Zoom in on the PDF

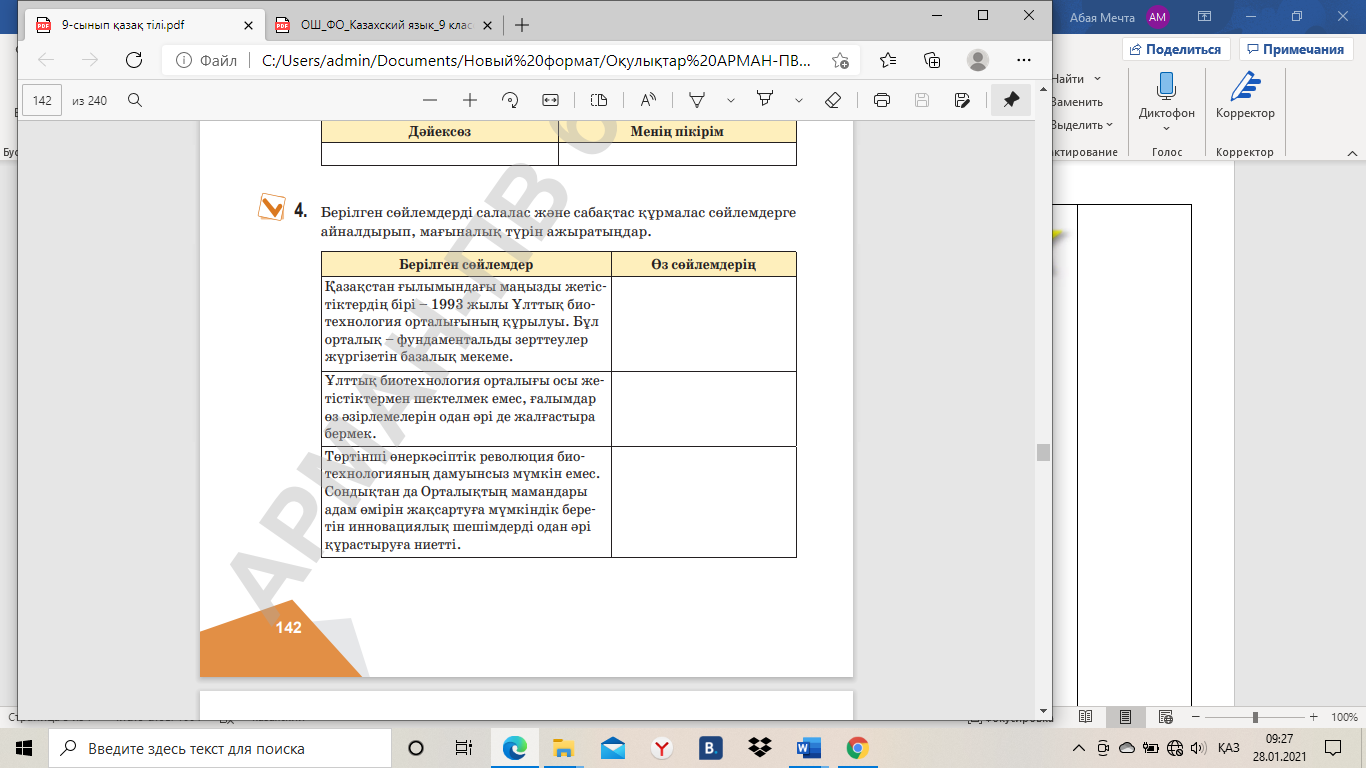470,100
